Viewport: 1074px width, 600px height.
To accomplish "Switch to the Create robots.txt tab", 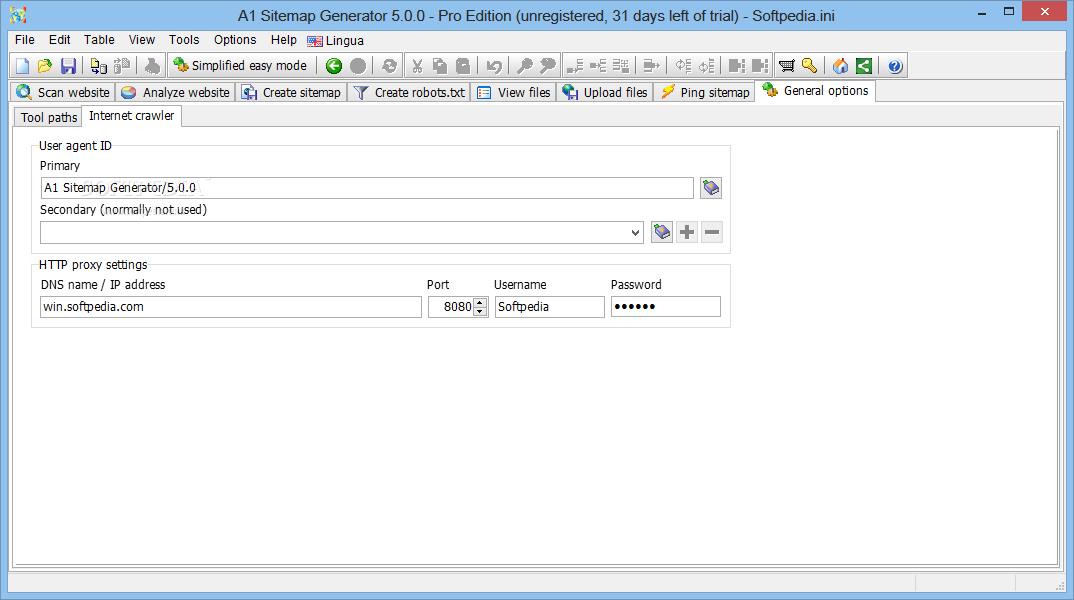I will [x=409, y=92].
